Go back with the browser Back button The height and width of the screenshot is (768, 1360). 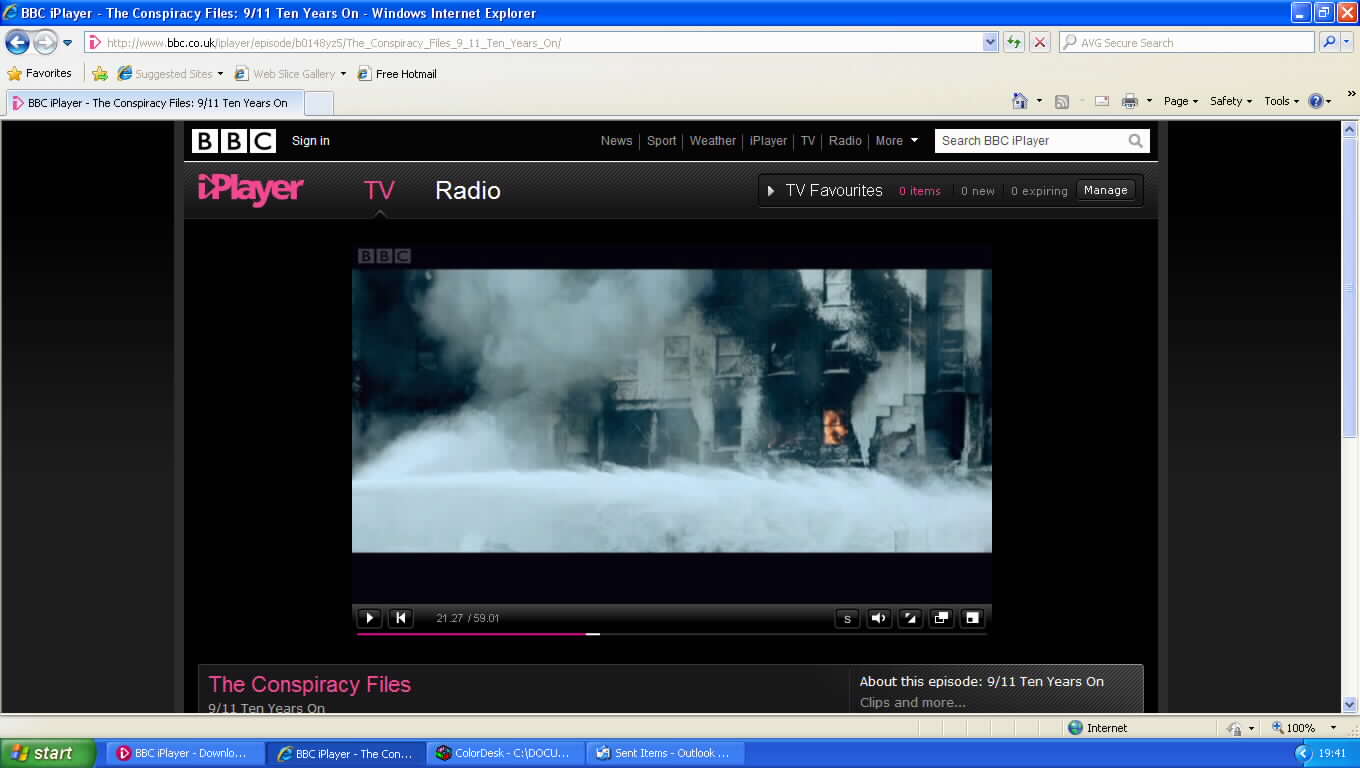coord(17,42)
